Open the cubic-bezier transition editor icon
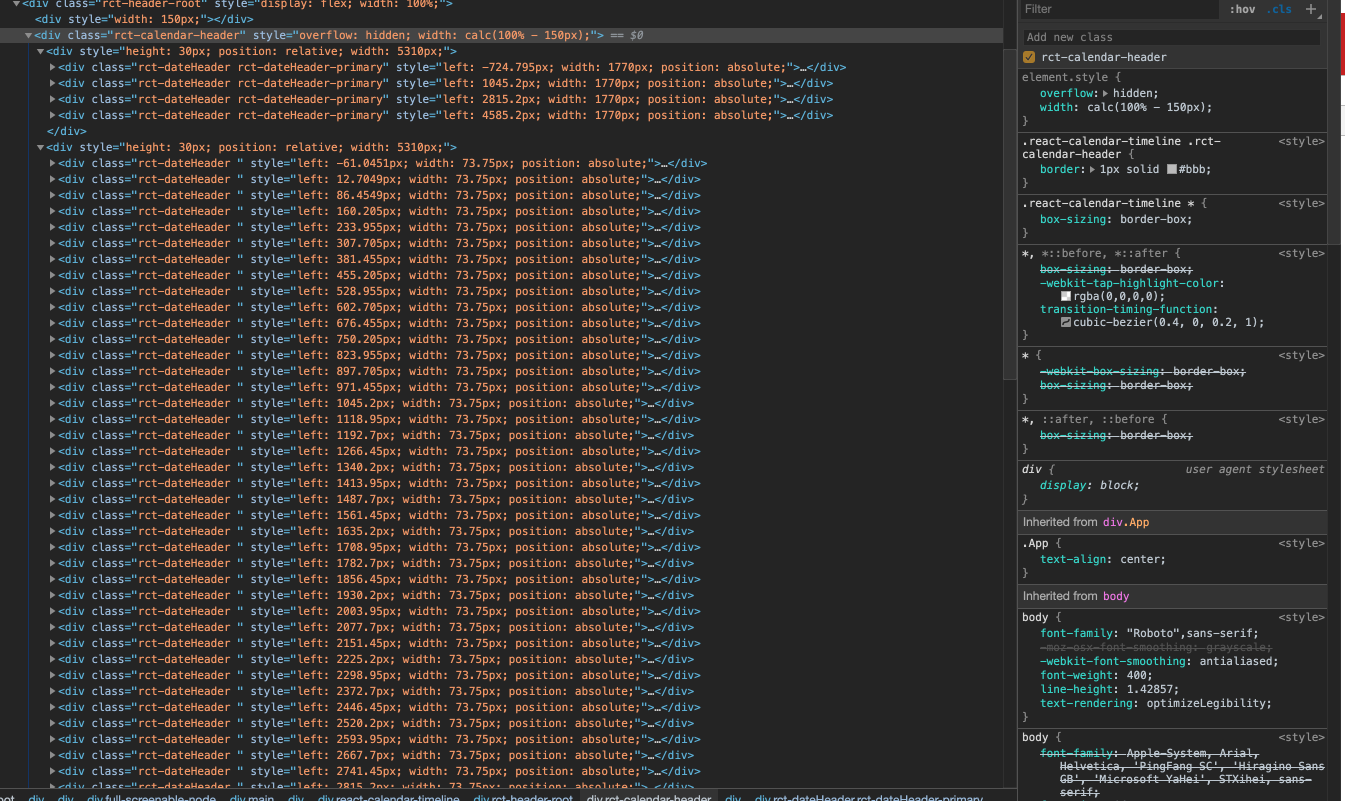The image size is (1345, 801). 1066,323
